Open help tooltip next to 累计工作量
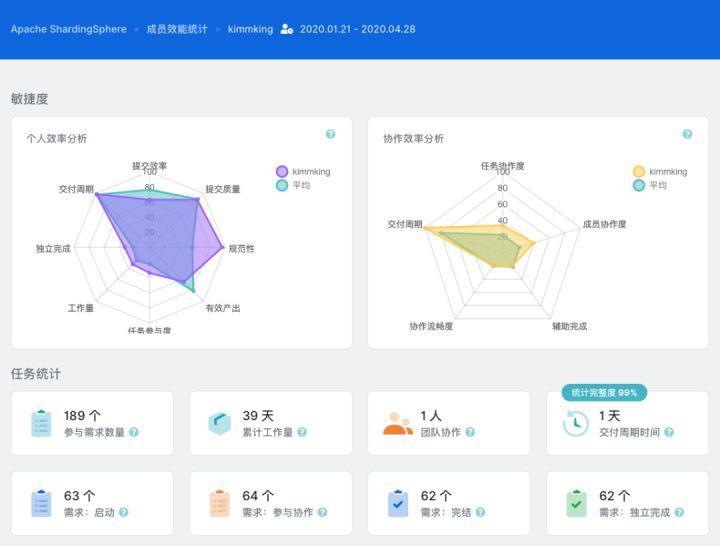The width and height of the screenshot is (720, 546). (302, 432)
